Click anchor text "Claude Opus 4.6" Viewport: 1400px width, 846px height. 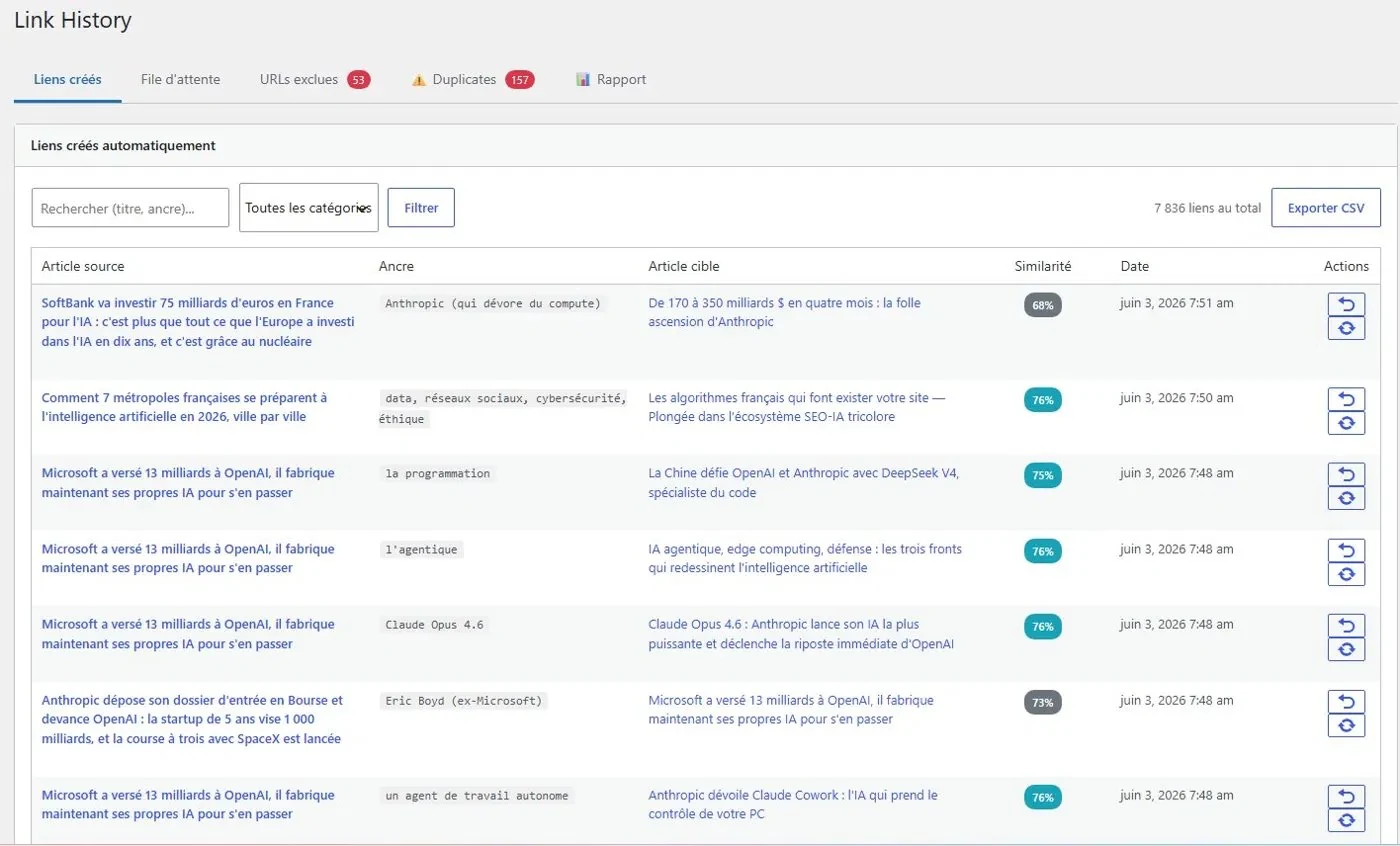434,625
